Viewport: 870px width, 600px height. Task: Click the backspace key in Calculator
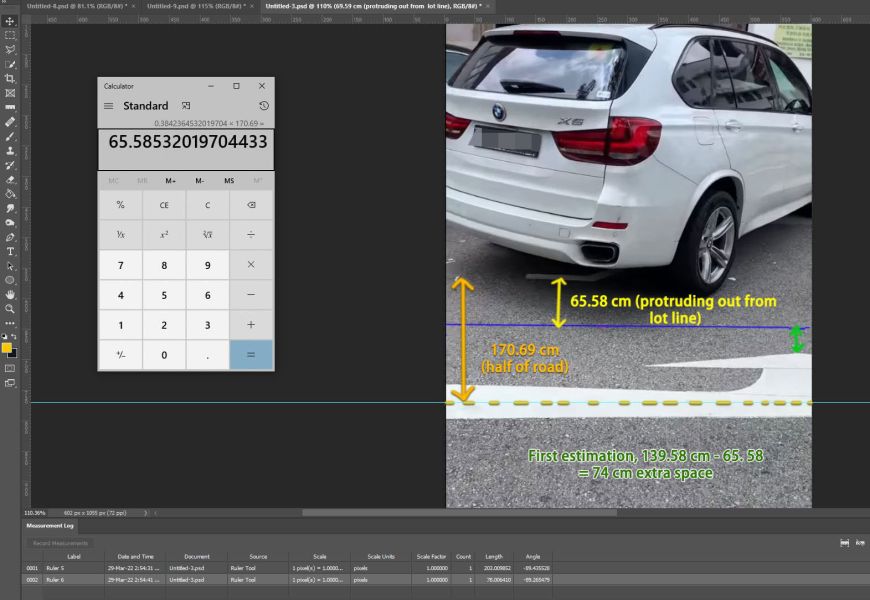coord(251,205)
